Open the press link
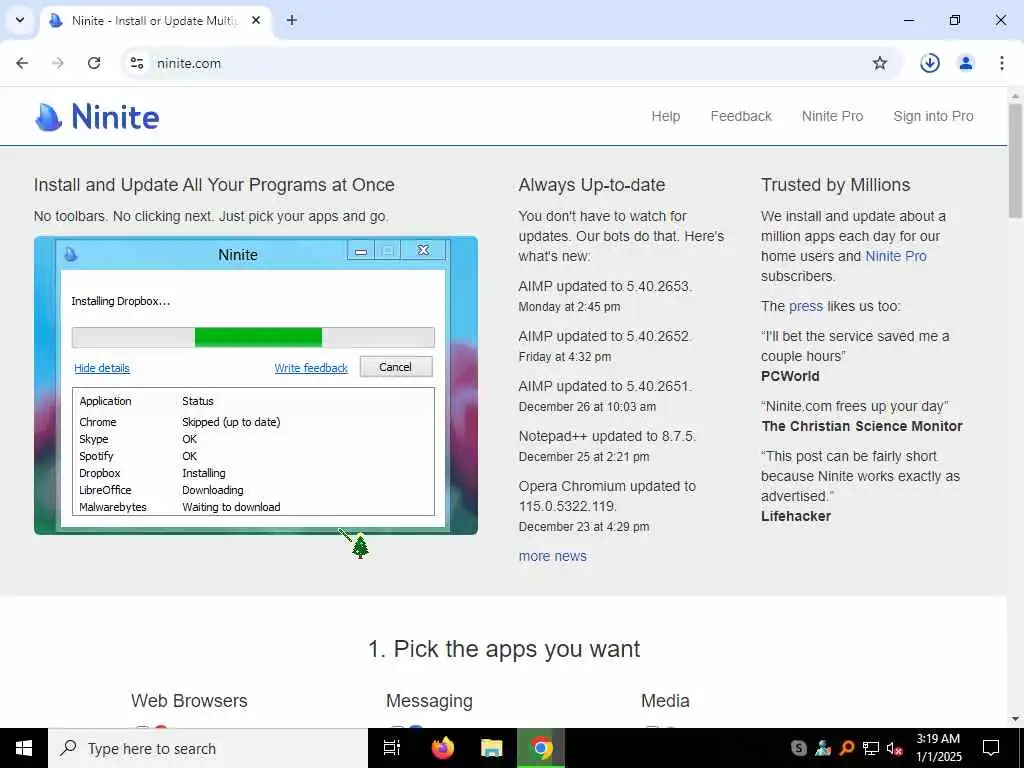The height and width of the screenshot is (768, 1024). (x=806, y=306)
